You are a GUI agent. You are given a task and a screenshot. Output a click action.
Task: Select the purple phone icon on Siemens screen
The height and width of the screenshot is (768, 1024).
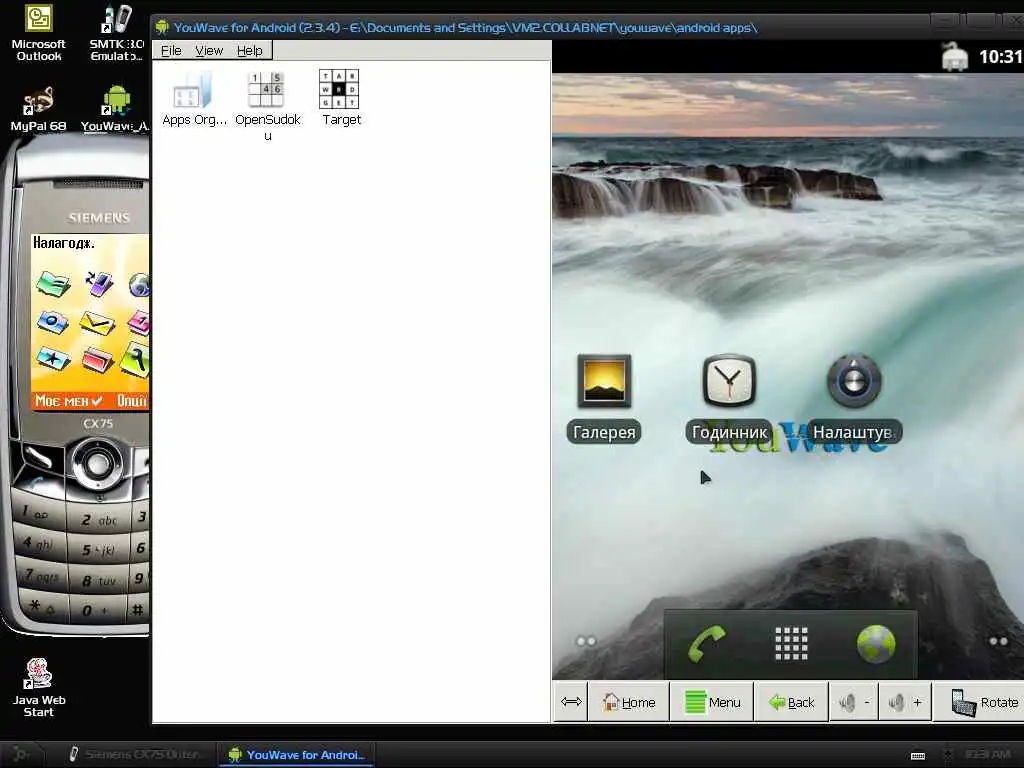pos(99,283)
